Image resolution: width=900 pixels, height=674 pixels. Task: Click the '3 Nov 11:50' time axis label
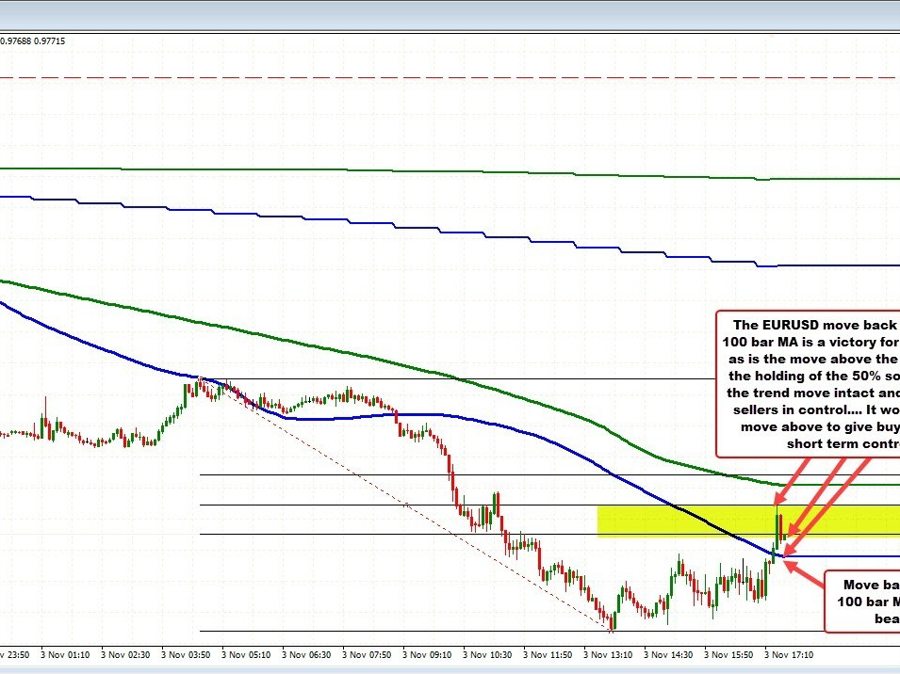point(549,654)
